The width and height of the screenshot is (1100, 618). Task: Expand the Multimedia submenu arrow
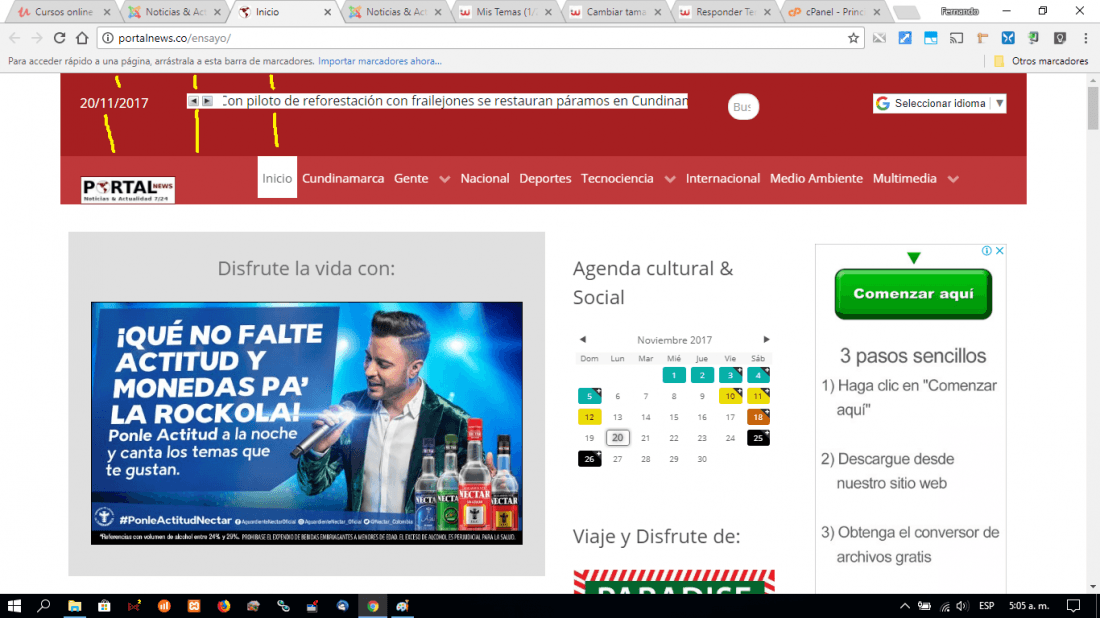point(953,179)
